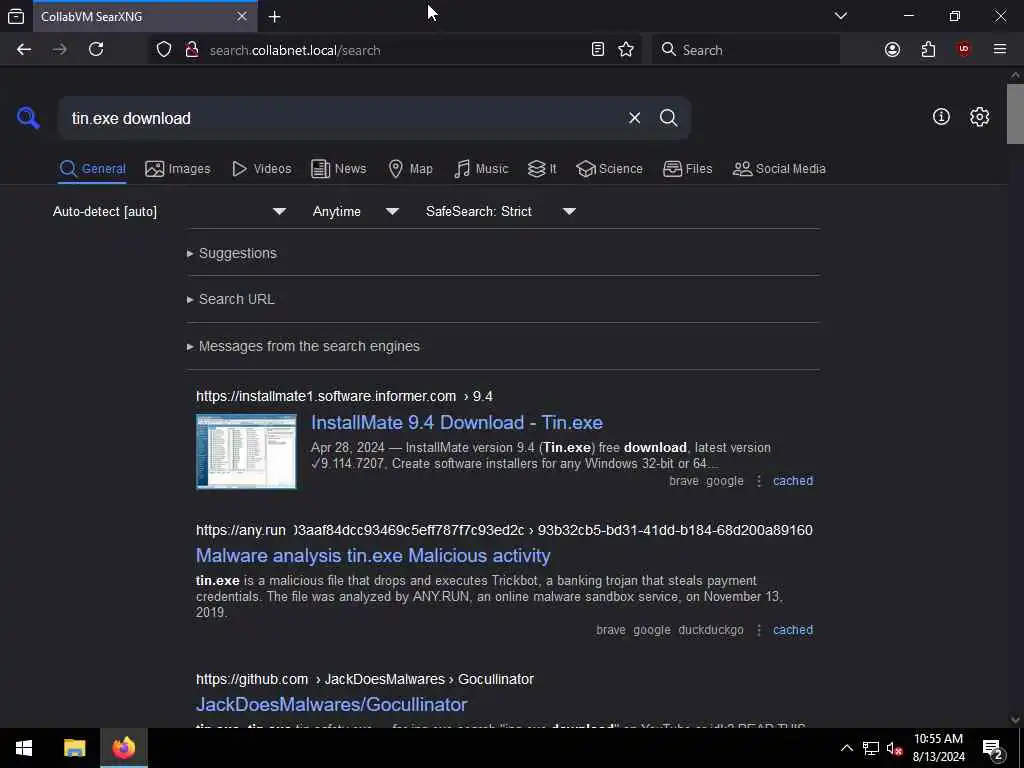This screenshot has height=768, width=1024.
Task: Click scrollbar down arrow
Action: tap(1015, 720)
